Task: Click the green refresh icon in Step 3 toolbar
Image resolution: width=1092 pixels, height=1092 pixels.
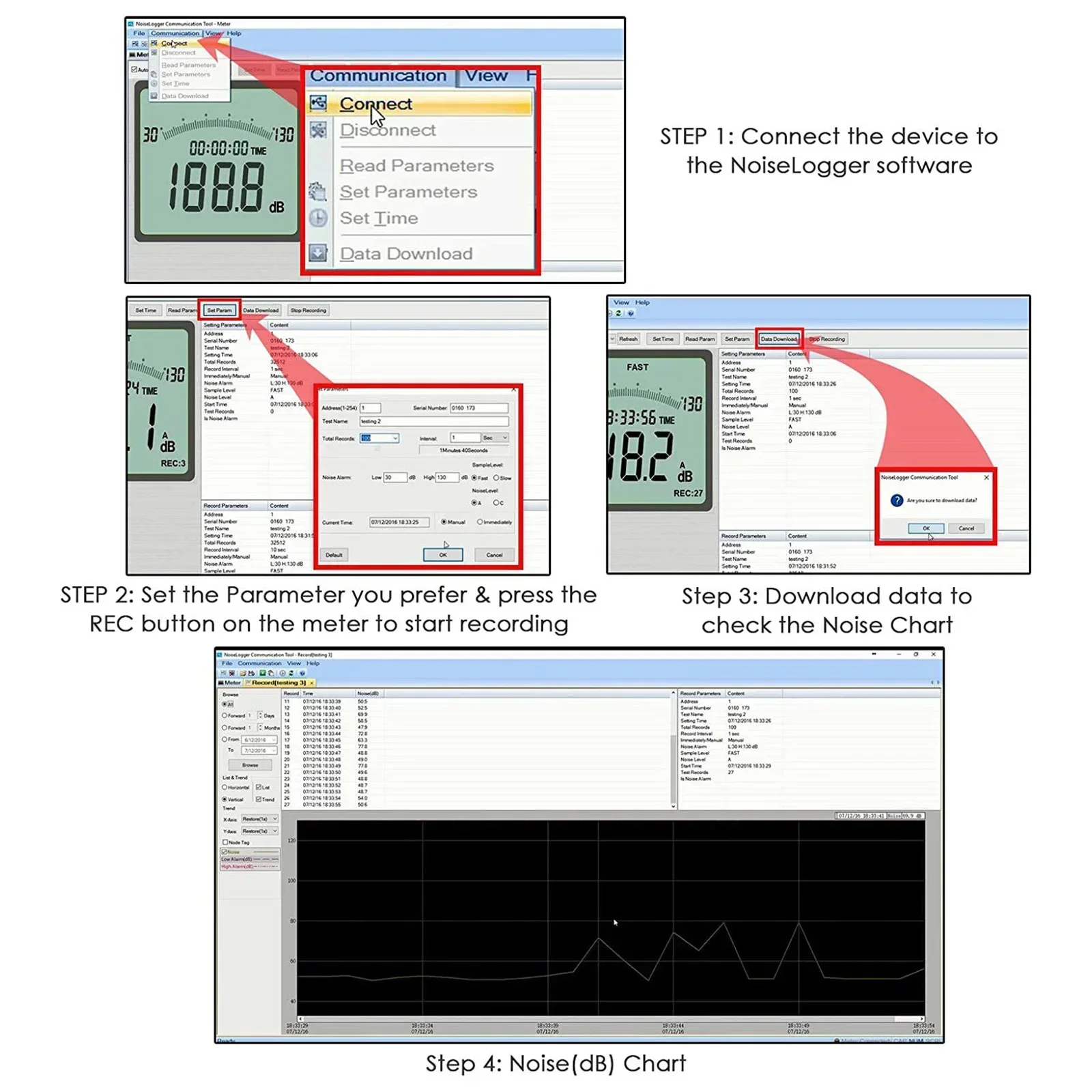Action: [x=618, y=313]
